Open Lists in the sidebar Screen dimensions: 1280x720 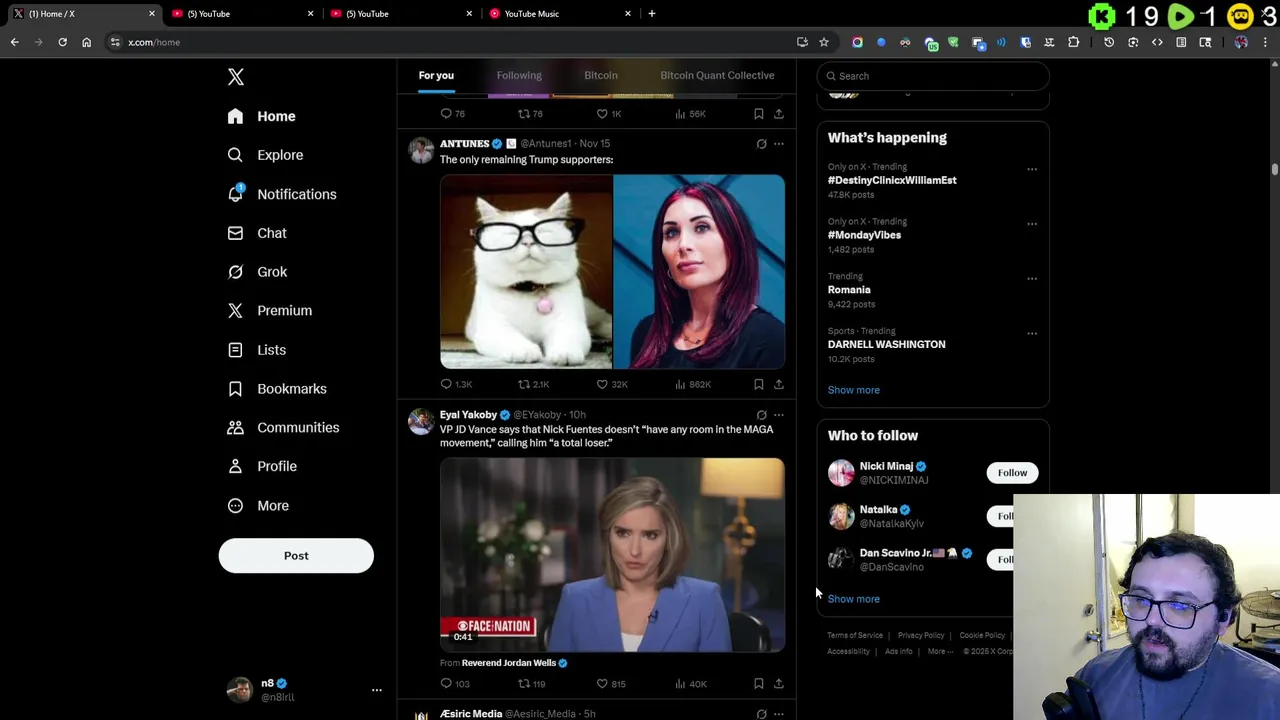(x=257, y=350)
